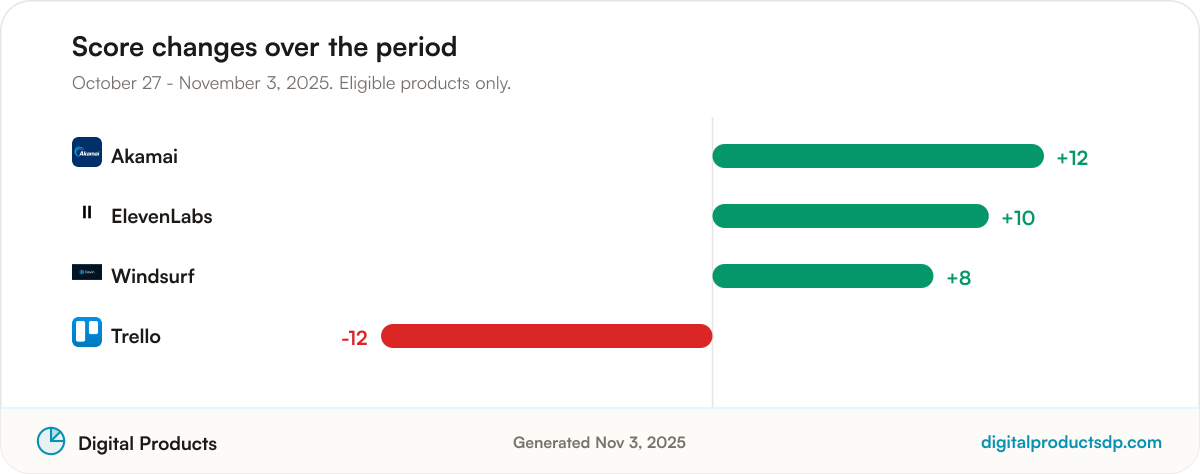The image size is (1200, 474).
Task: Click the green Windsurf +8 bar
Action: coord(823,276)
